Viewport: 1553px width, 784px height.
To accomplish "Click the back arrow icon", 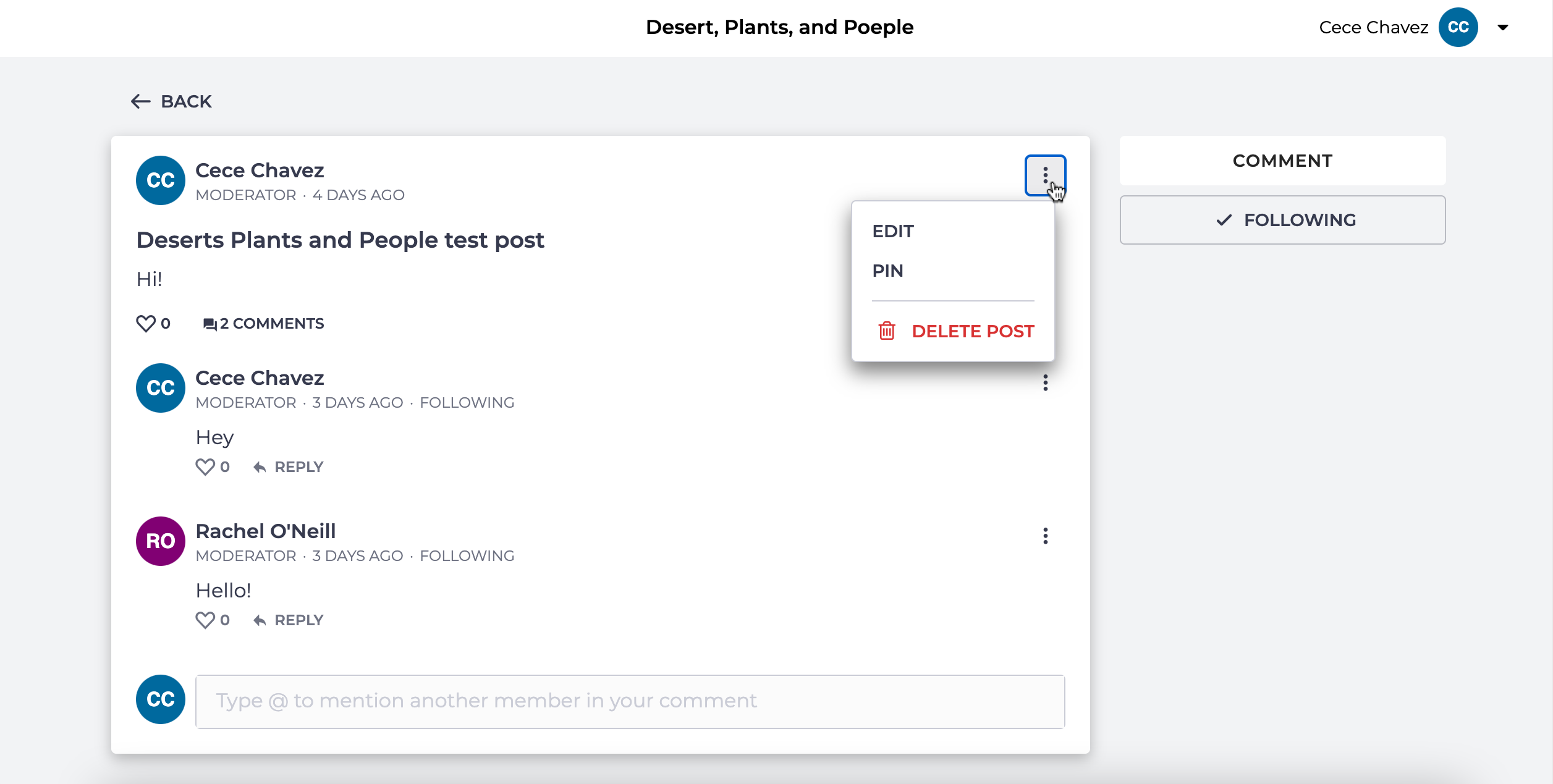I will coord(140,101).
